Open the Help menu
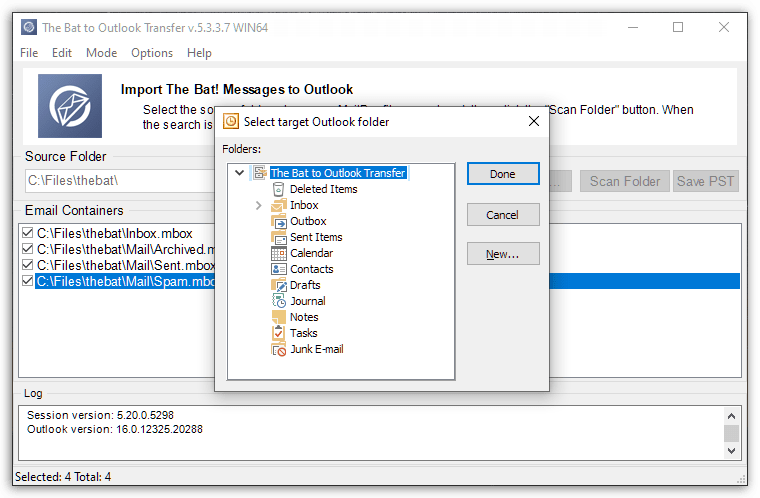The width and height of the screenshot is (760, 498). (x=199, y=53)
